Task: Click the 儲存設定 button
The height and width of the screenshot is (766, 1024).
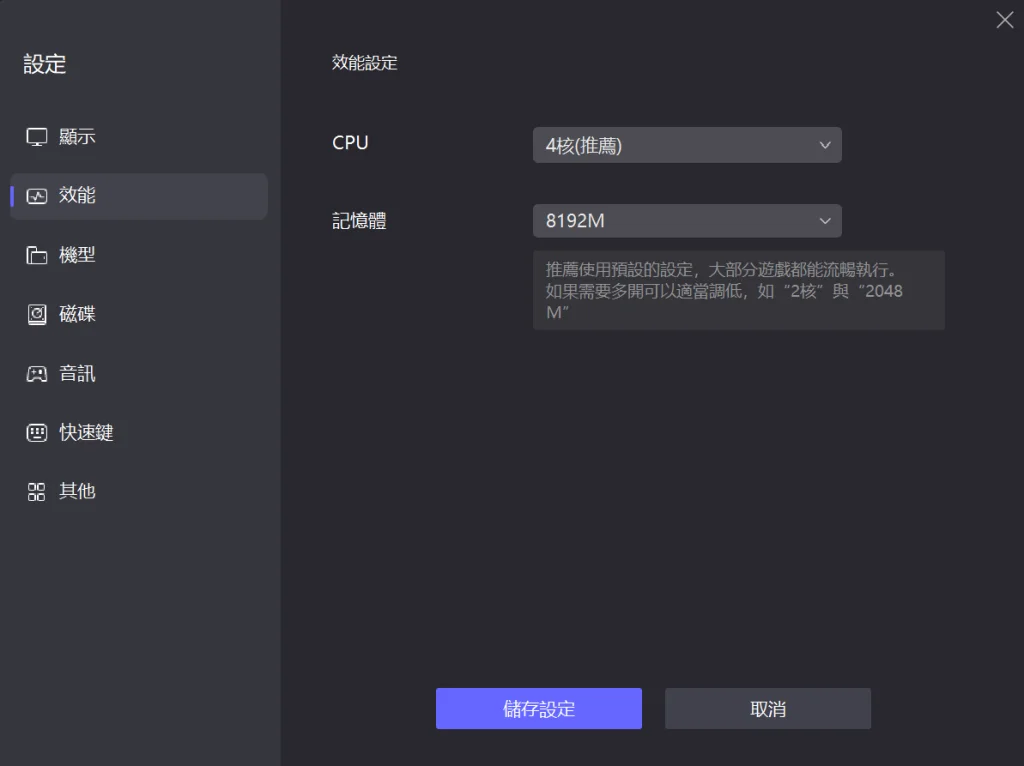Action: pos(539,709)
